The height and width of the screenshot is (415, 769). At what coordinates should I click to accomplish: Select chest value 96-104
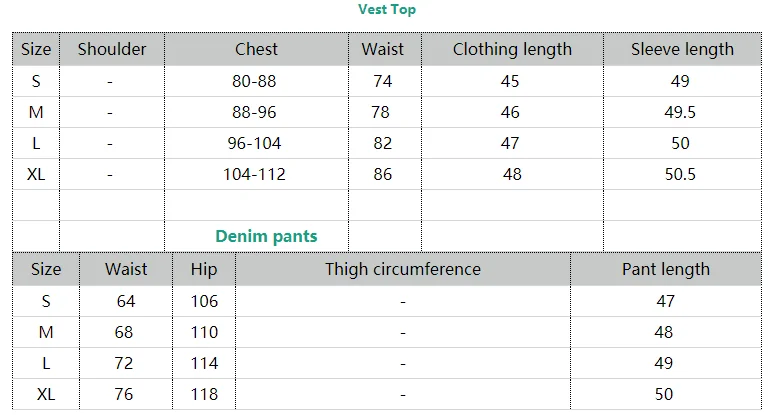coord(254,143)
